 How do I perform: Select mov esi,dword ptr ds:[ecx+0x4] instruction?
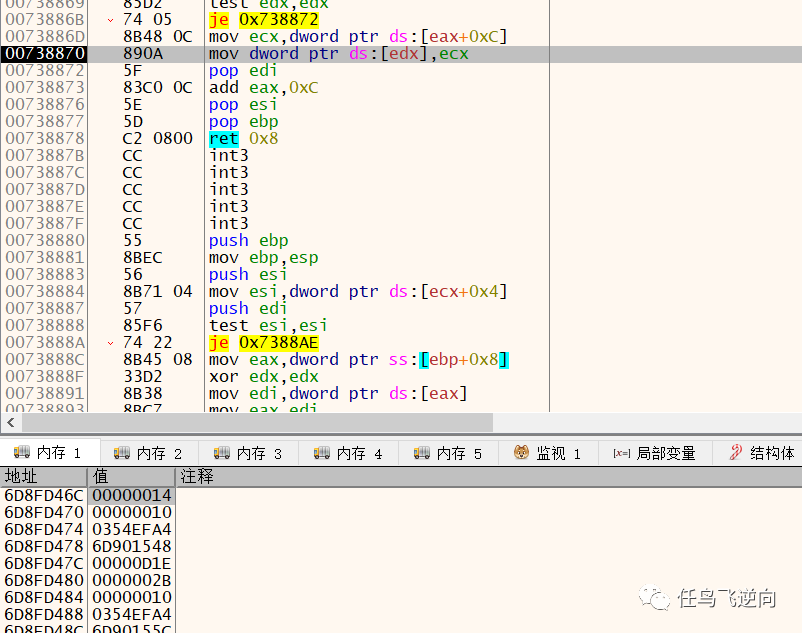pyautogui.click(x=358, y=291)
